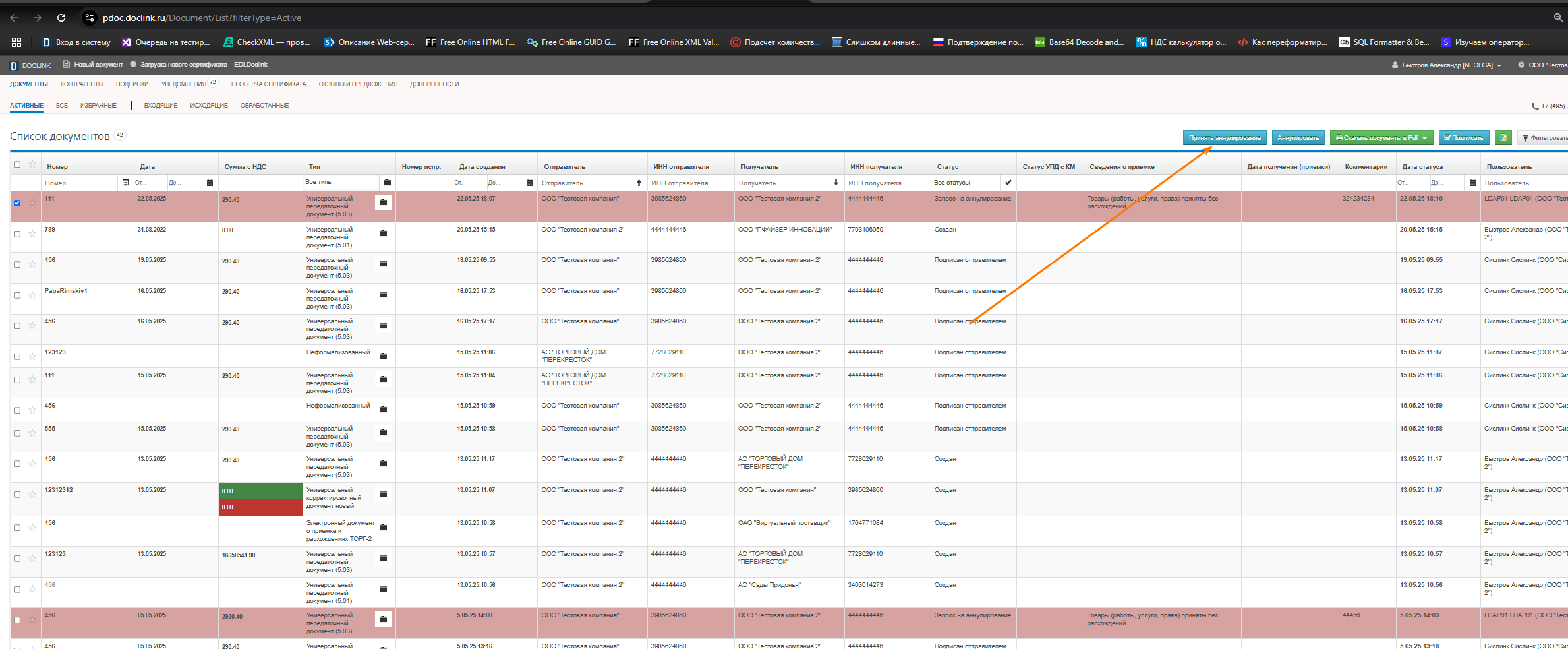The width and height of the screenshot is (1568, 649).
Task: Open folder icon of document 789
Action: click(x=384, y=233)
